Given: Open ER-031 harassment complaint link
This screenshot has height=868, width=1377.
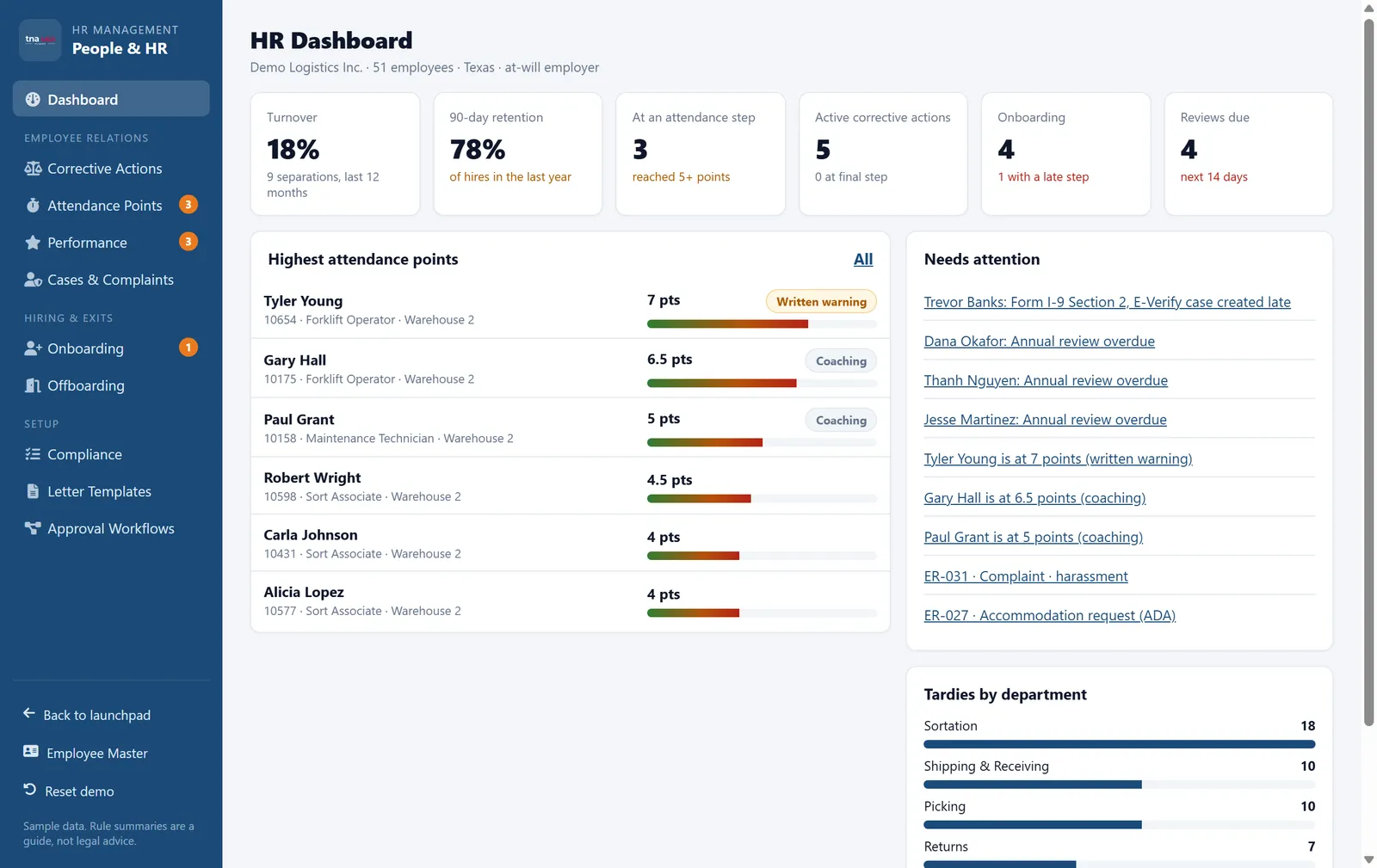Looking at the screenshot, I should pyautogui.click(x=1025, y=576).
